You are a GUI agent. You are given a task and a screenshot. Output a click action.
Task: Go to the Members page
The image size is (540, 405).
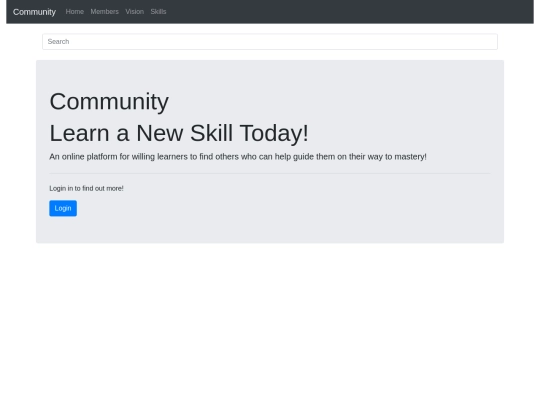click(104, 12)
